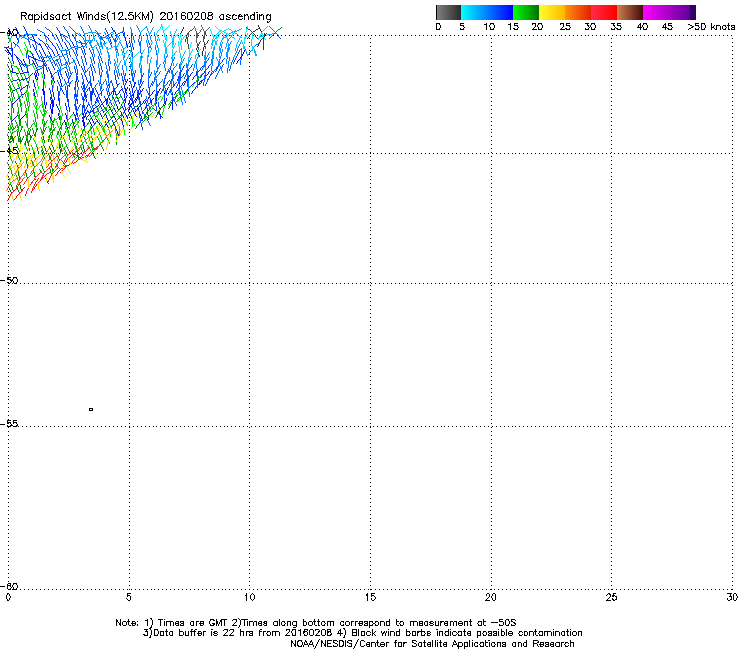Click the longitude label '10' on bottom axis
Viewport: 740px width, 650px height.
[250, 598]
